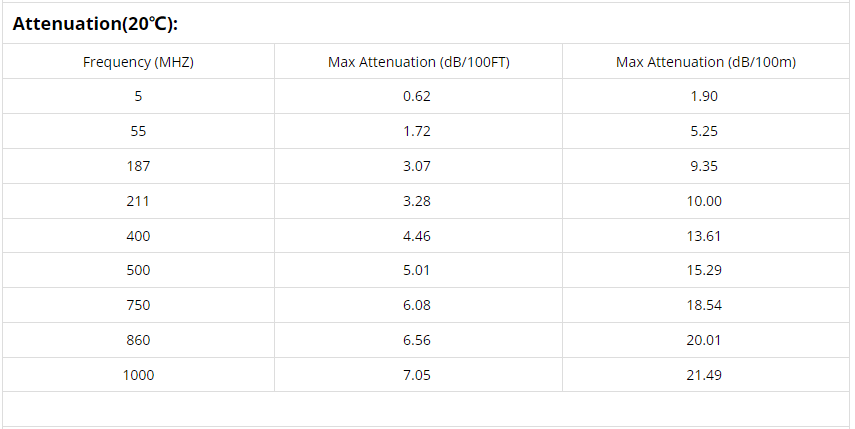Select the 1.90 value cell
Screen dimensions: 855x429
click(705, 97)
